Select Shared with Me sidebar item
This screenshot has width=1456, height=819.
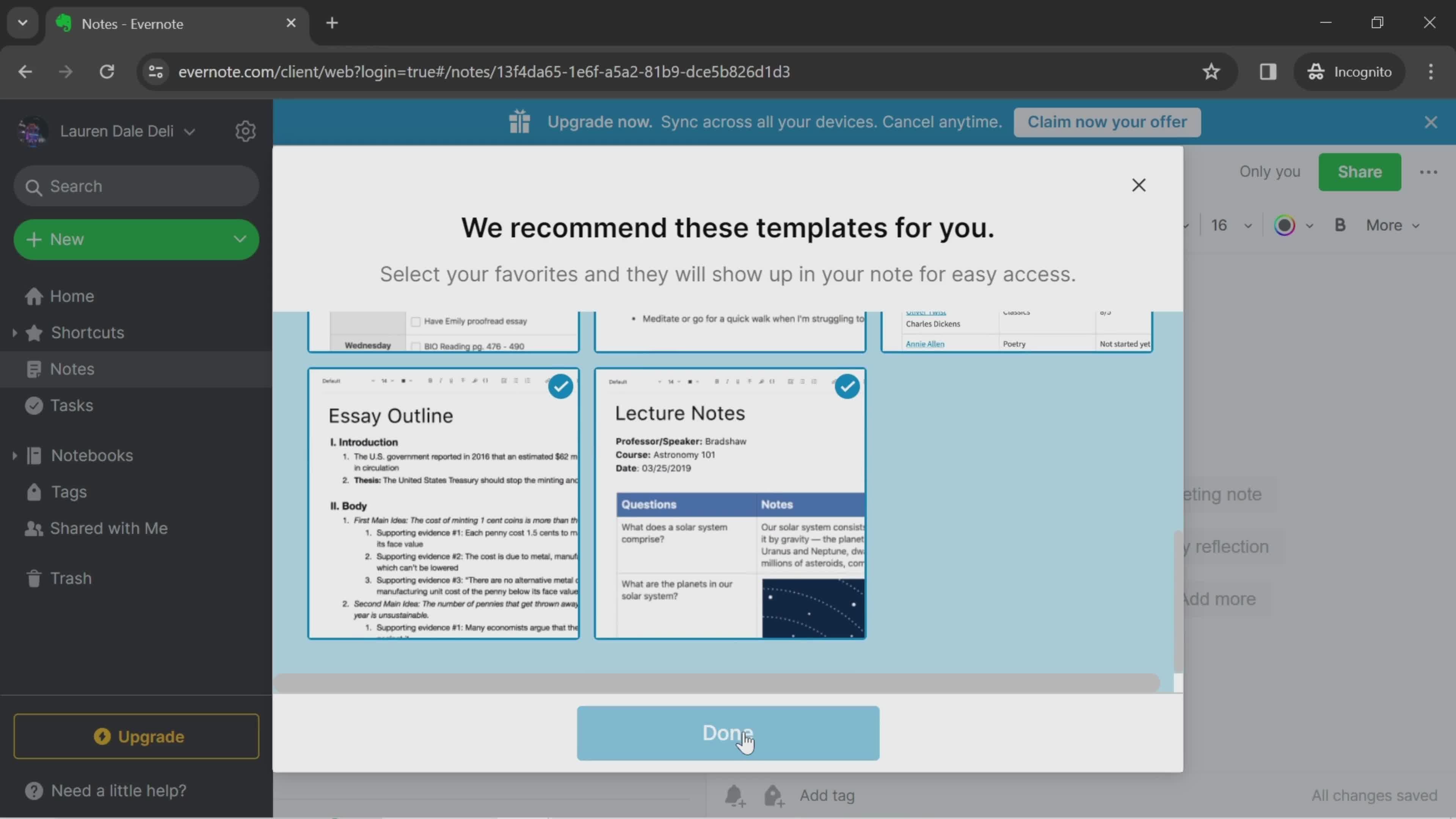click(x=108, y=529)
